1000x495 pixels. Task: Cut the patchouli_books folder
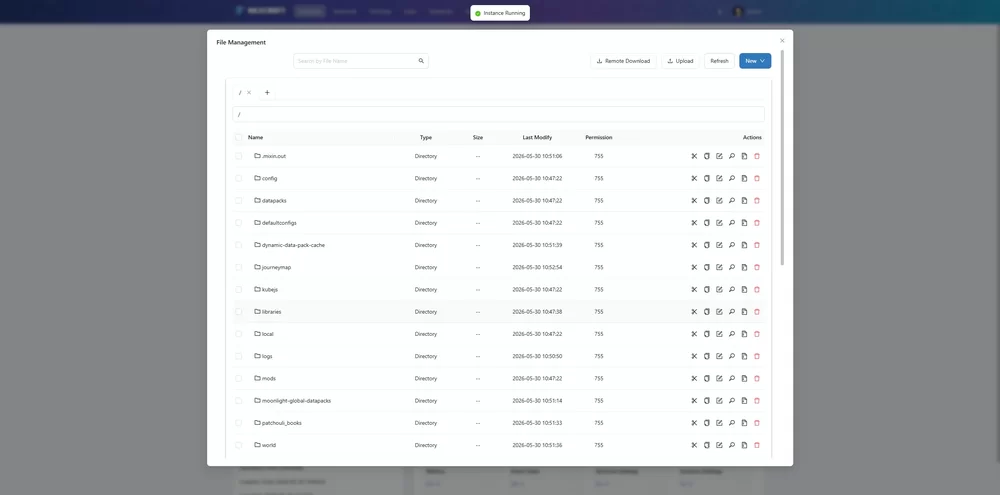coord(694,423)
